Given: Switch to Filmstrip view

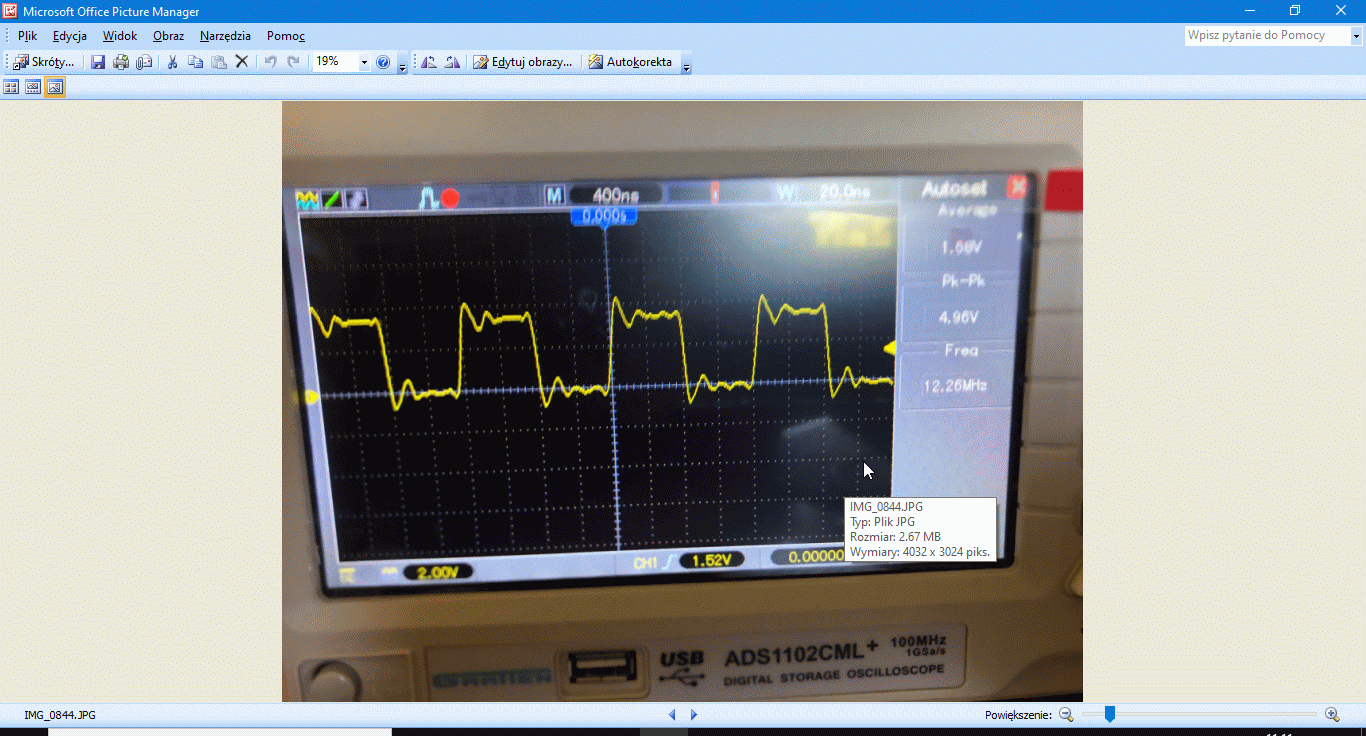Looking at the screenshot, I should point(33,87).
